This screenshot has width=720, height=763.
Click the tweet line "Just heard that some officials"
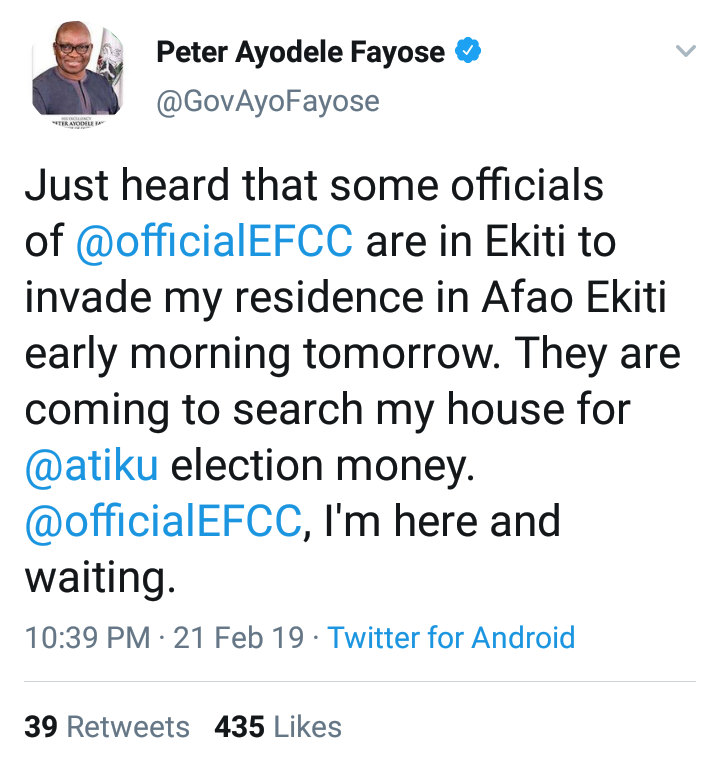pos(314,186)
